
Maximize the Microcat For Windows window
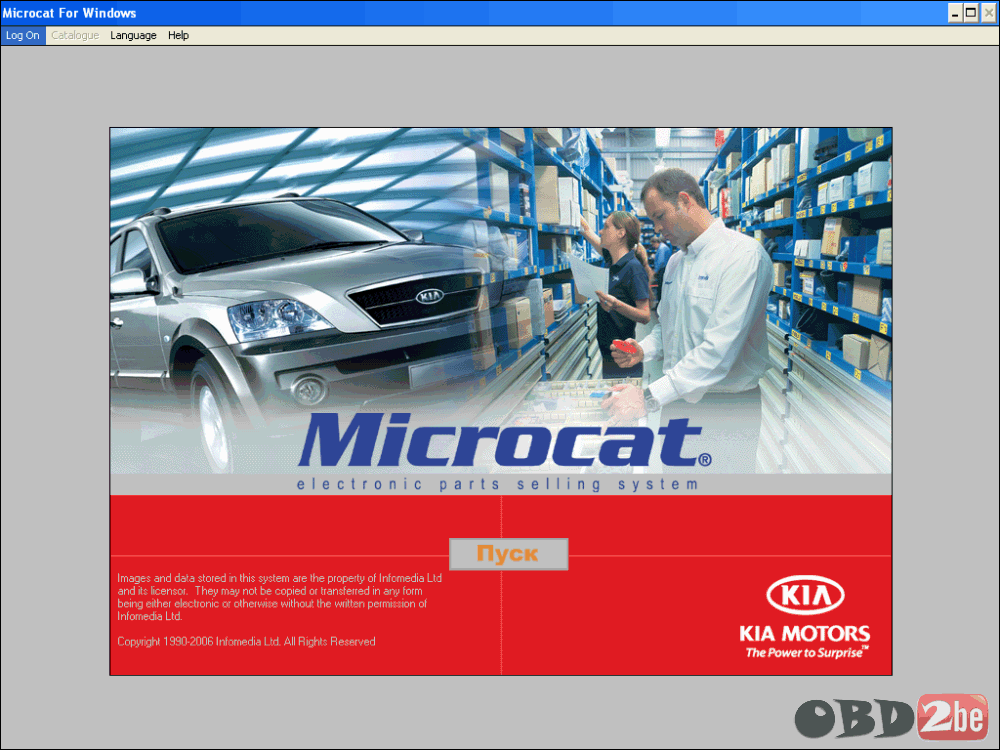(x=971, y=13)
